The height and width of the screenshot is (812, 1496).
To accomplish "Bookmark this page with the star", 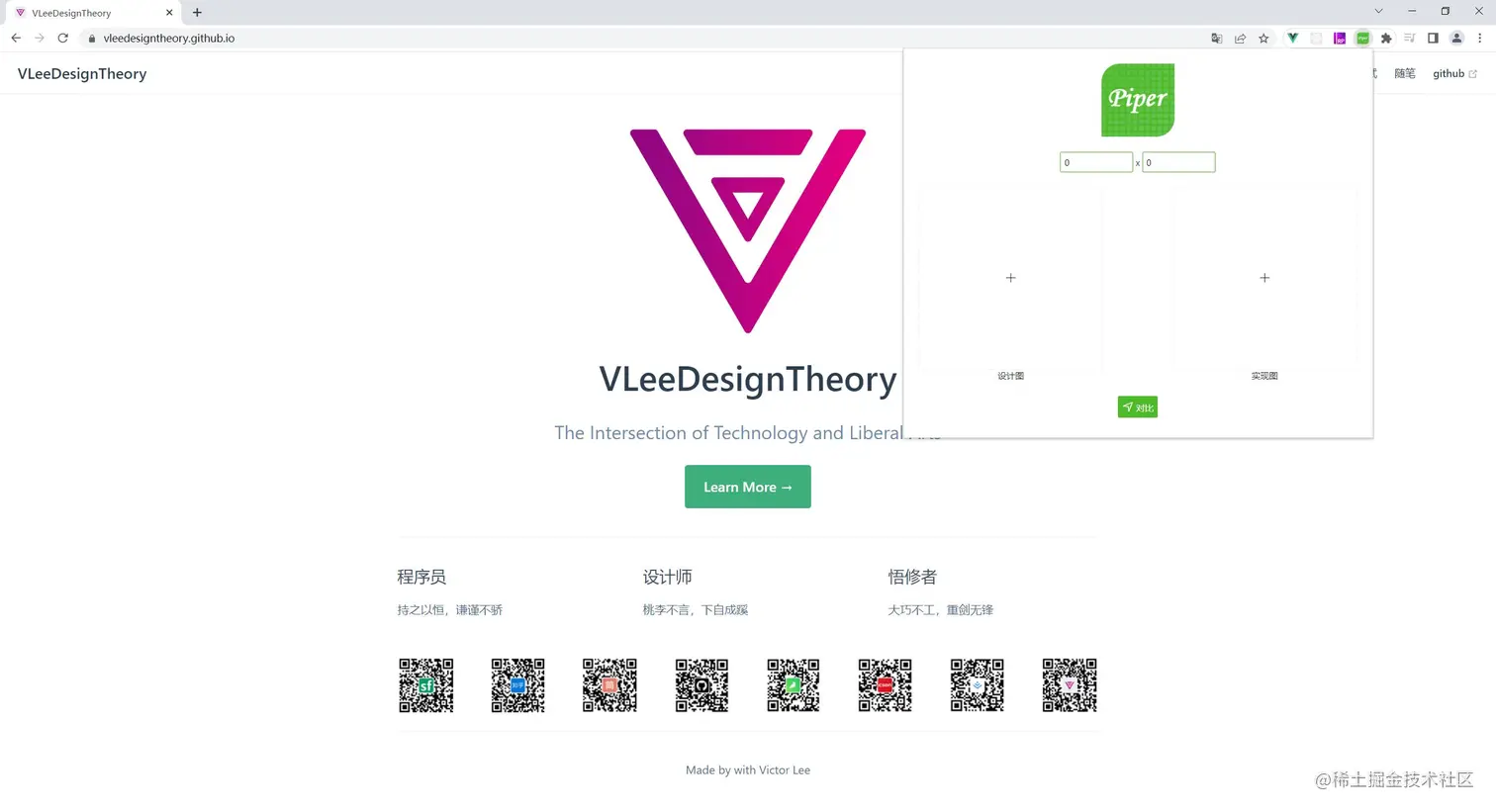I will click(1263, 39).
